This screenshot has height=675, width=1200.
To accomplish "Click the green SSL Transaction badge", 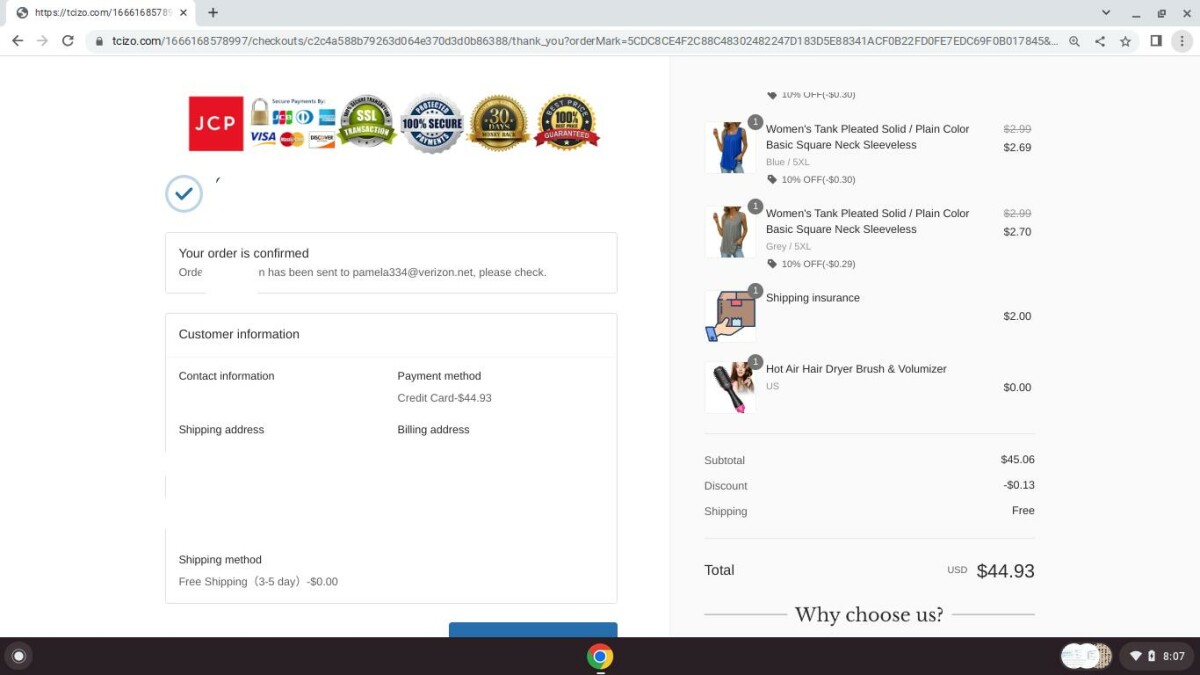I will point(366,122).
